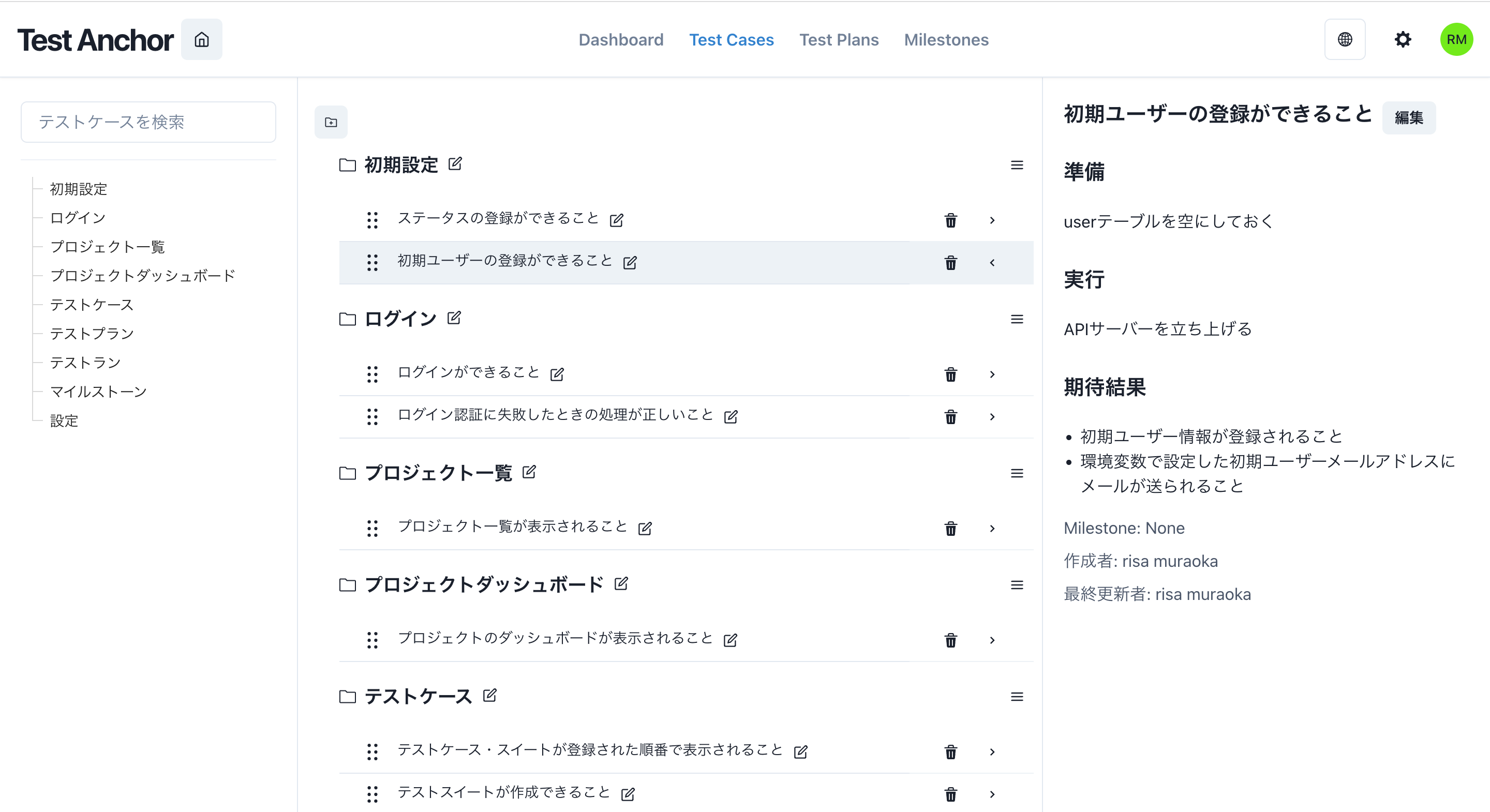Click the テストケースを検索 search input field

point(150,122)
